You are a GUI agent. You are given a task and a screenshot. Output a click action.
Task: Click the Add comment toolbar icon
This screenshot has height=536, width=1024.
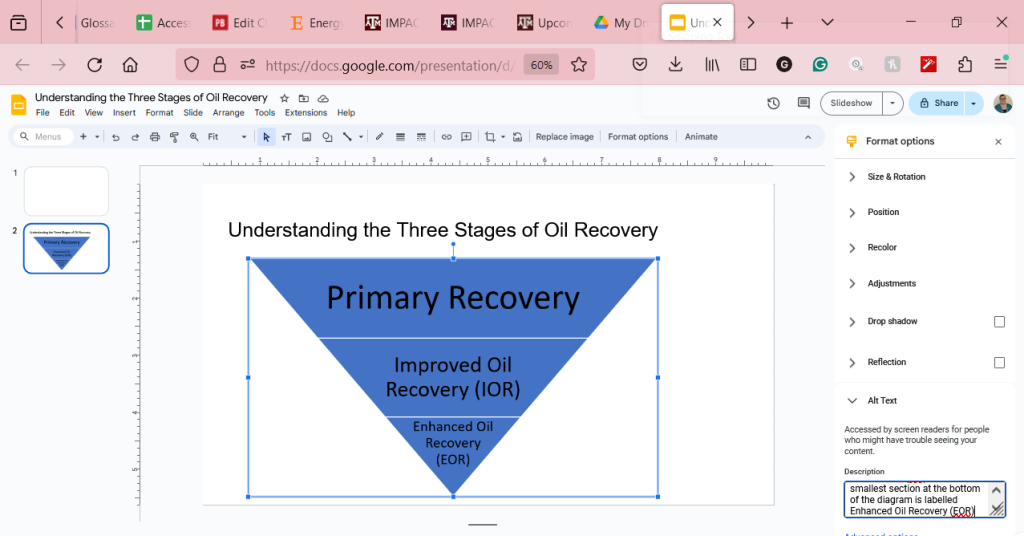466,137
